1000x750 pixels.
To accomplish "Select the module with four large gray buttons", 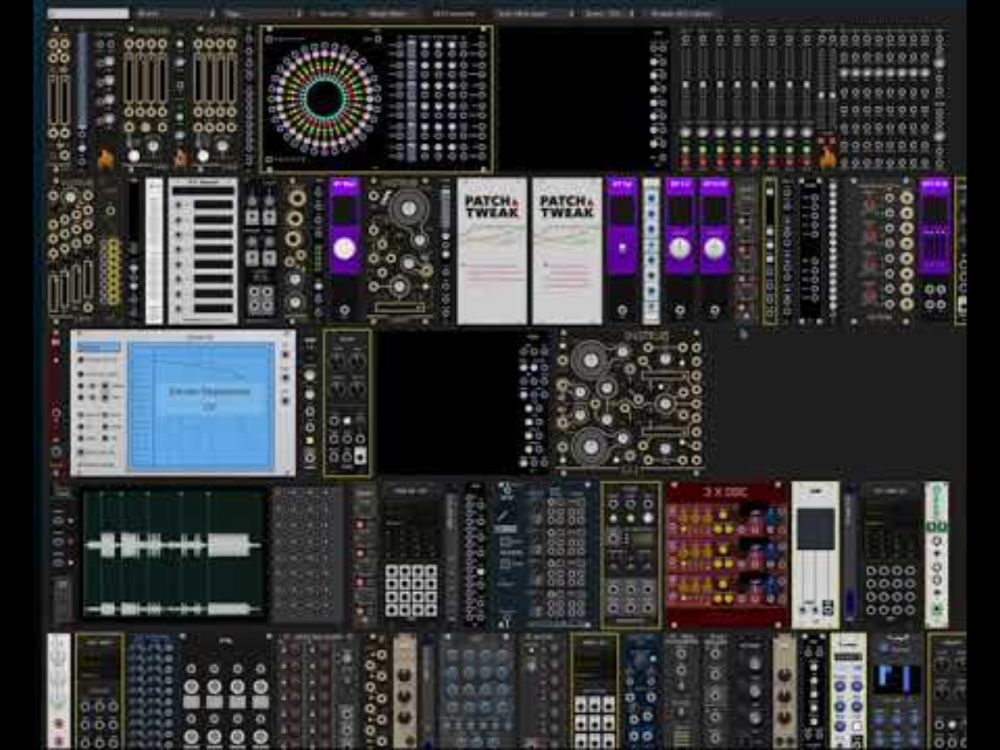I will 226,692.
